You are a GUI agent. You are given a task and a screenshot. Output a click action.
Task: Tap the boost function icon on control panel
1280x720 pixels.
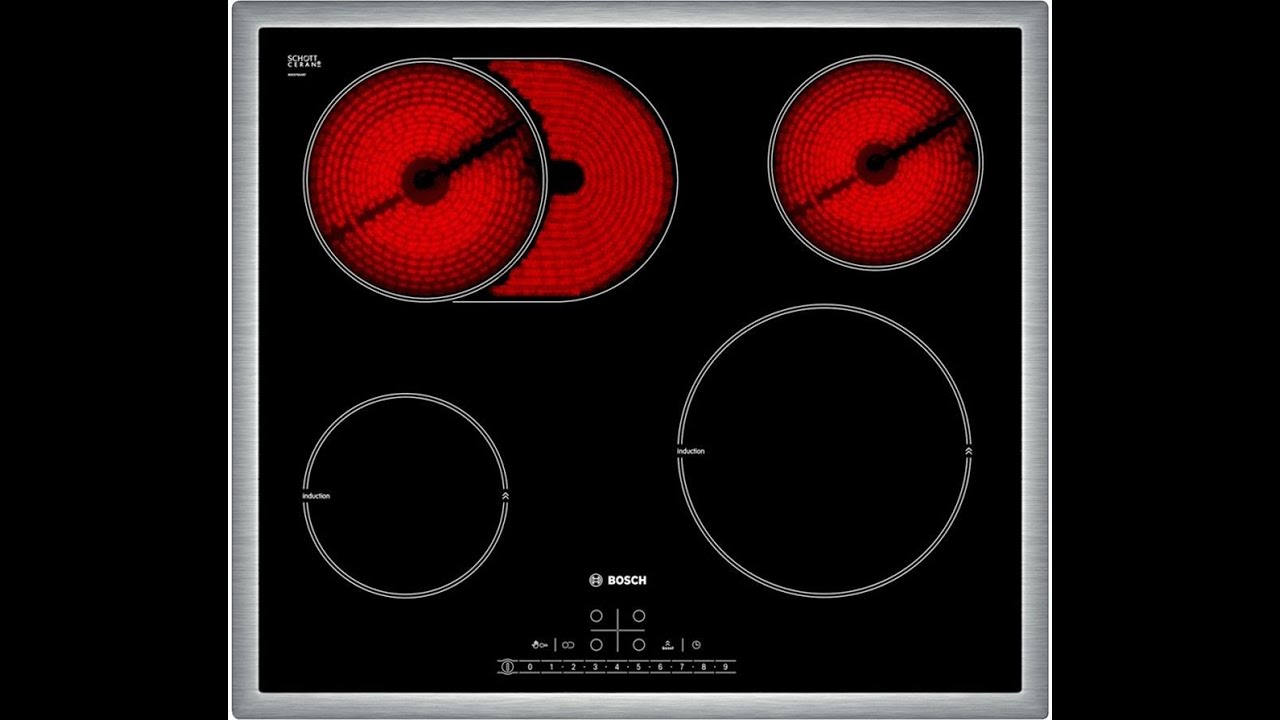pos(668,645)
